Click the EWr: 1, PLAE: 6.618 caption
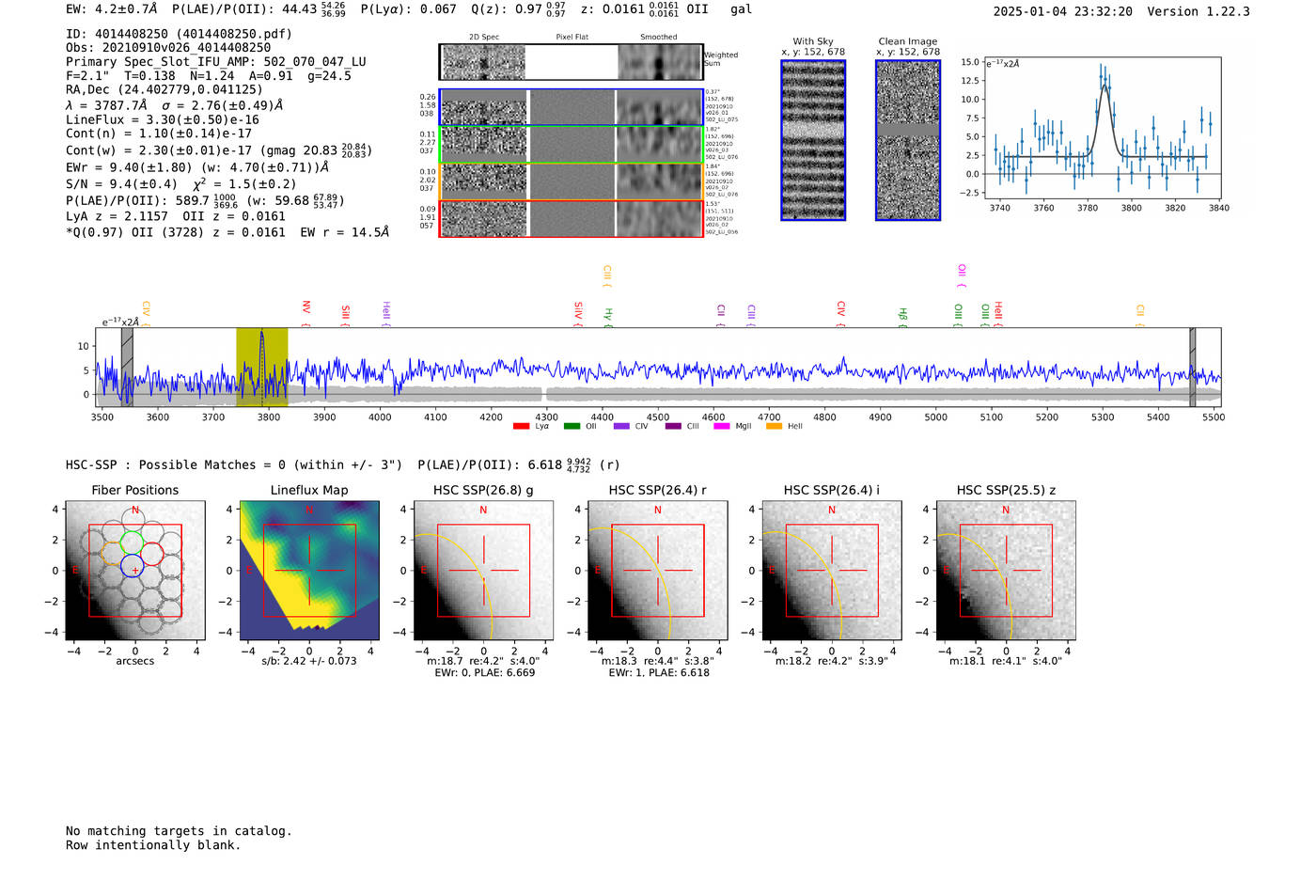This screenshot has width=1316, height=896. pyautogui.click(x=658, y=673)
